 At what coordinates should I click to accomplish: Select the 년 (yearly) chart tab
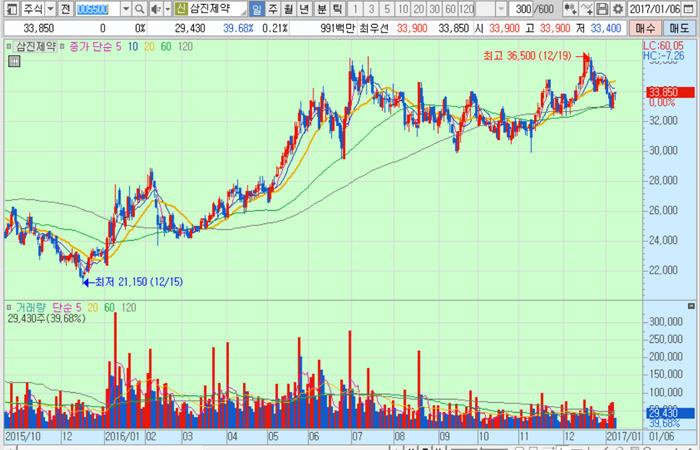point(305,9)
